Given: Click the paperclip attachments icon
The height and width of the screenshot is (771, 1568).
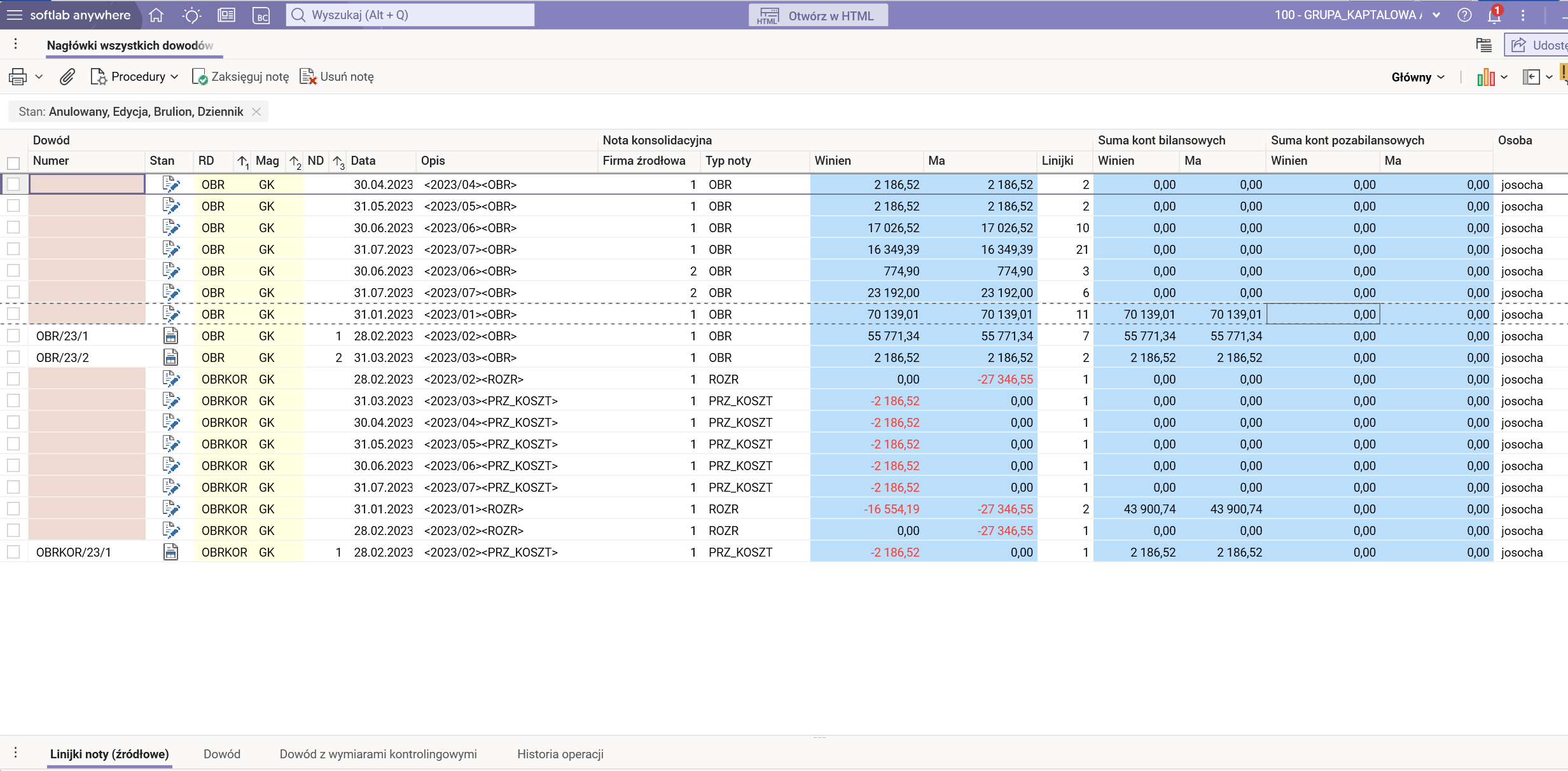Looking at the screenshot, I should click(x=67, y=77).
